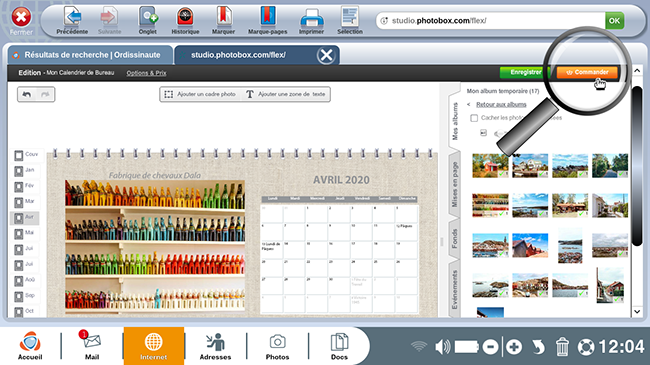
Task: Add a text box with Ajouter une zone de texte
Action: coord(286,94)
